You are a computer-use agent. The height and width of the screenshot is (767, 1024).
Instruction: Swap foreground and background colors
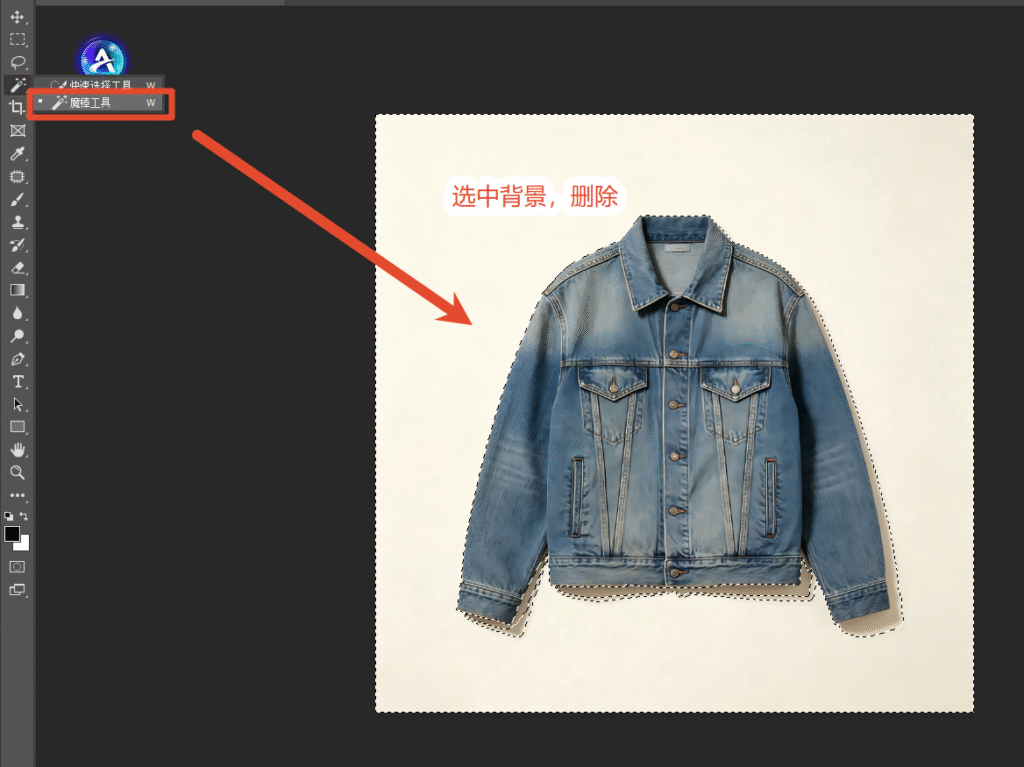[24, 516]
